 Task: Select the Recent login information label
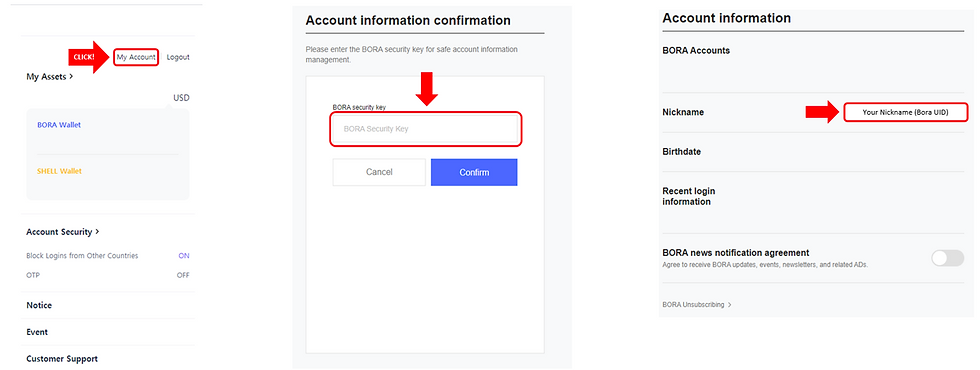pyautogui.click(x=689, y=196)
